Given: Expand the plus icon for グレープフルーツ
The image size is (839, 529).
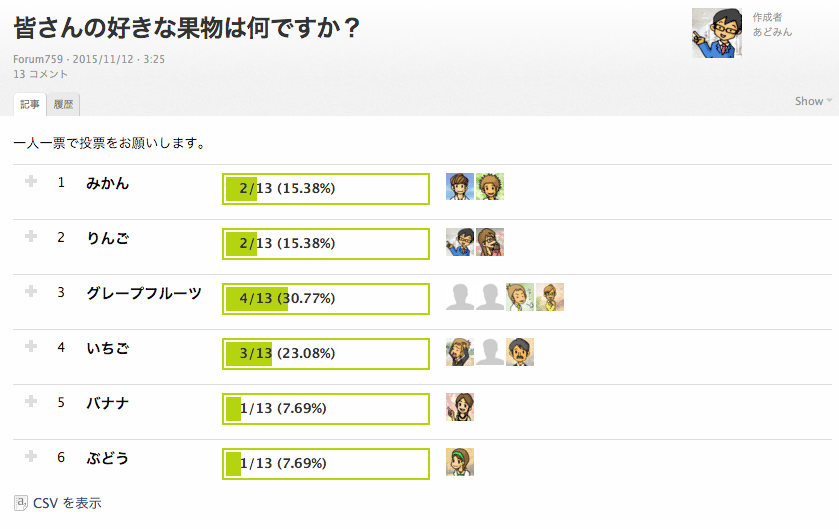Looking at the screenshot, I should [31, 291].
